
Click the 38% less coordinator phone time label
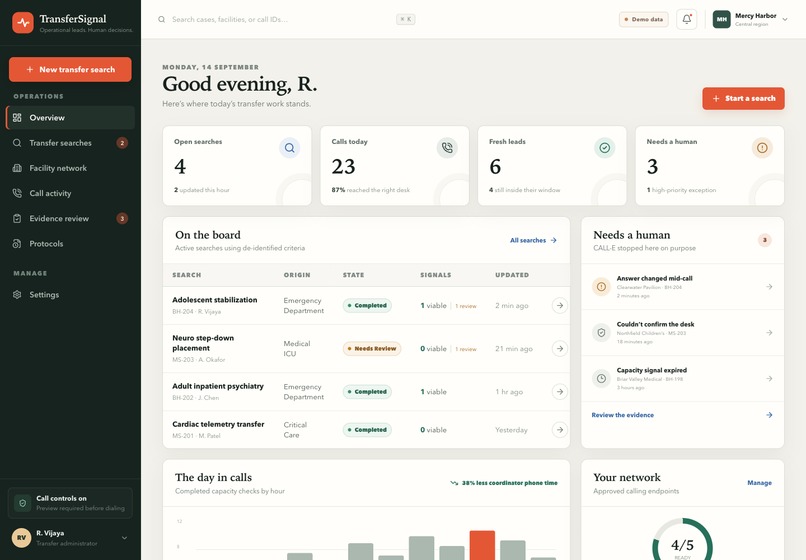pyautogui.click(x=504, y=483)
